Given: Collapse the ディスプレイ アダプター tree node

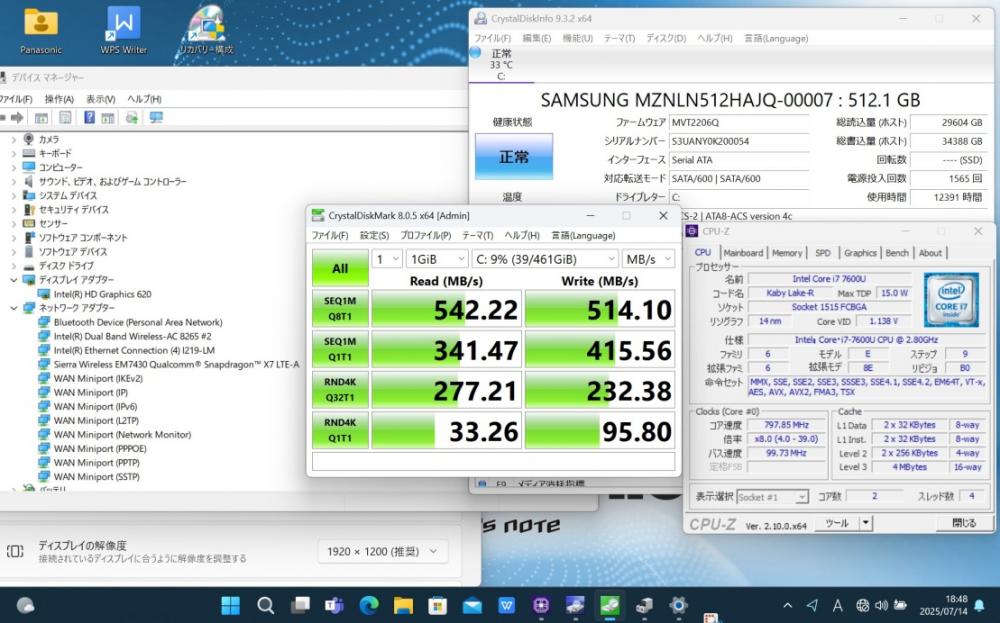Looking at the screenshot, I should coord(13,280).
